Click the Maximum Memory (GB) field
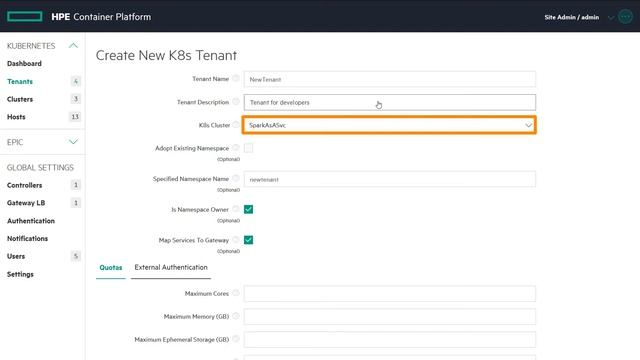The image size is (640, 360). (390, 316)
